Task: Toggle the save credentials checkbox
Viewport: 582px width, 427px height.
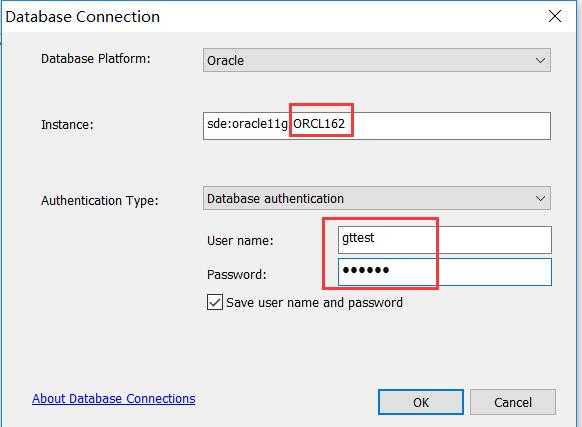Action: pyautogui.click(x=215, y=302)
